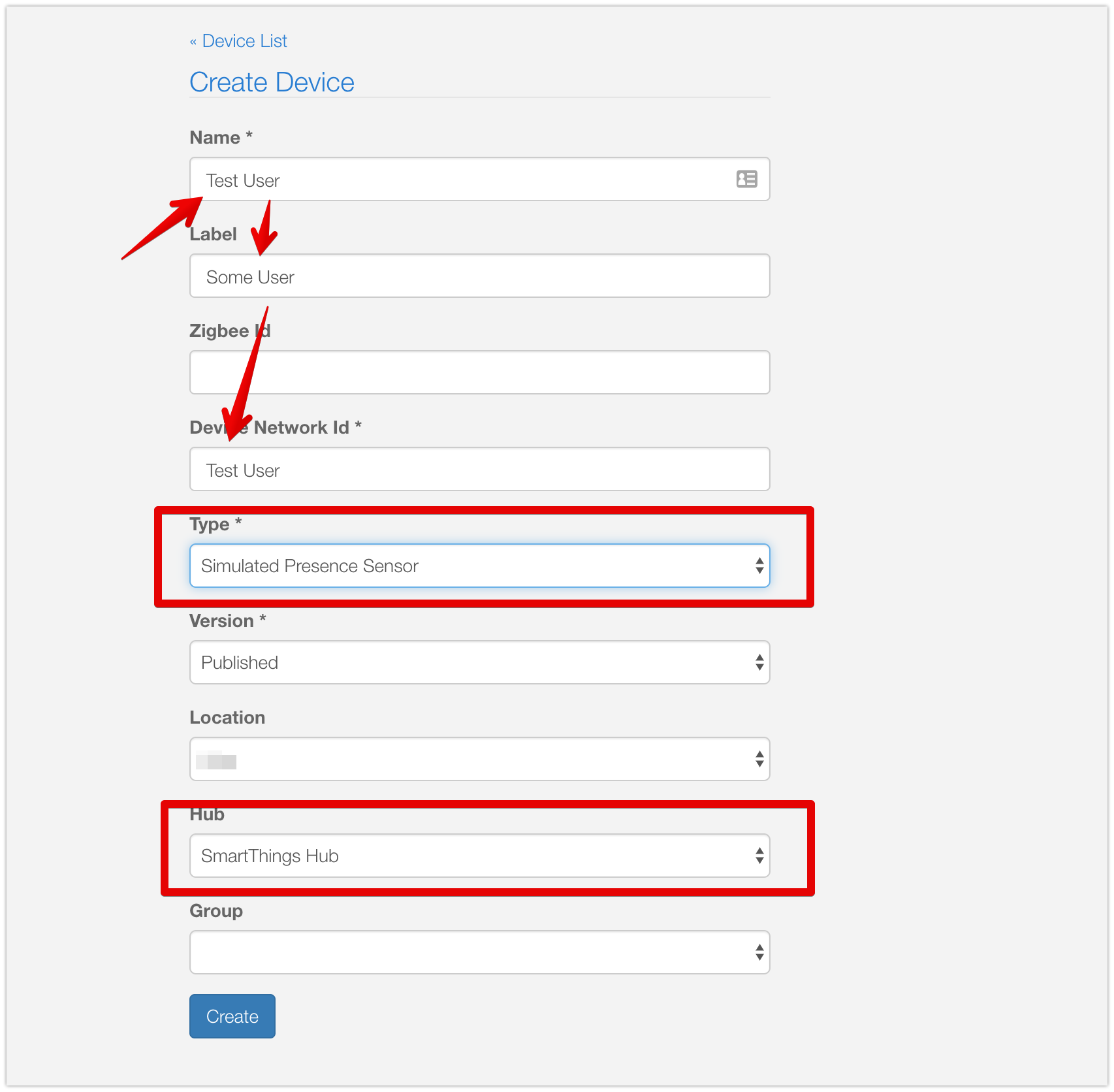Click the Hub label text

[x=207, y=815]
